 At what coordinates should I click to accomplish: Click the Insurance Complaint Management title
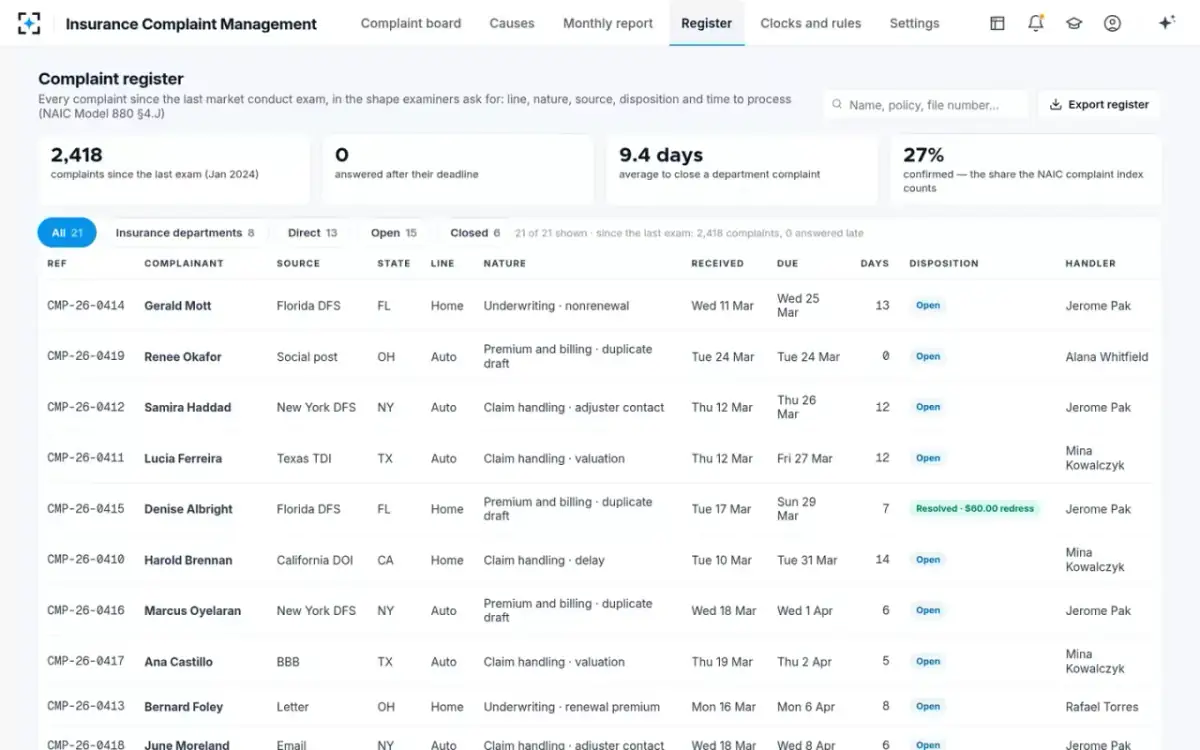click(191, 24)
